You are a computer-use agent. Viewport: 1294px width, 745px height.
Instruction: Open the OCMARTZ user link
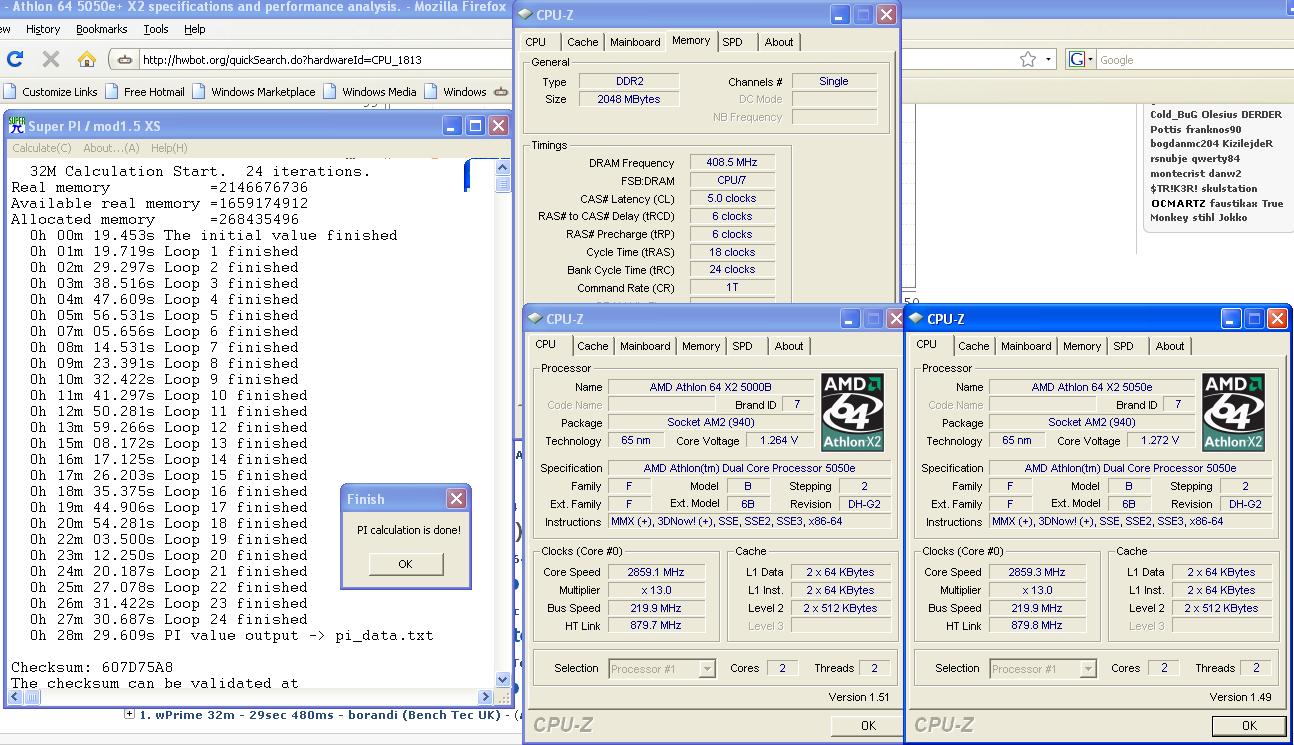[x=1178, y=203]
